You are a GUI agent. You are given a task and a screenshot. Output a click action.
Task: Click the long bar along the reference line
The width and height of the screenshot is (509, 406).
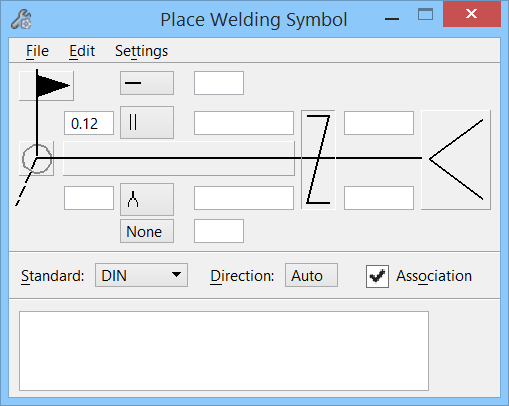click(x=179, y=159)
